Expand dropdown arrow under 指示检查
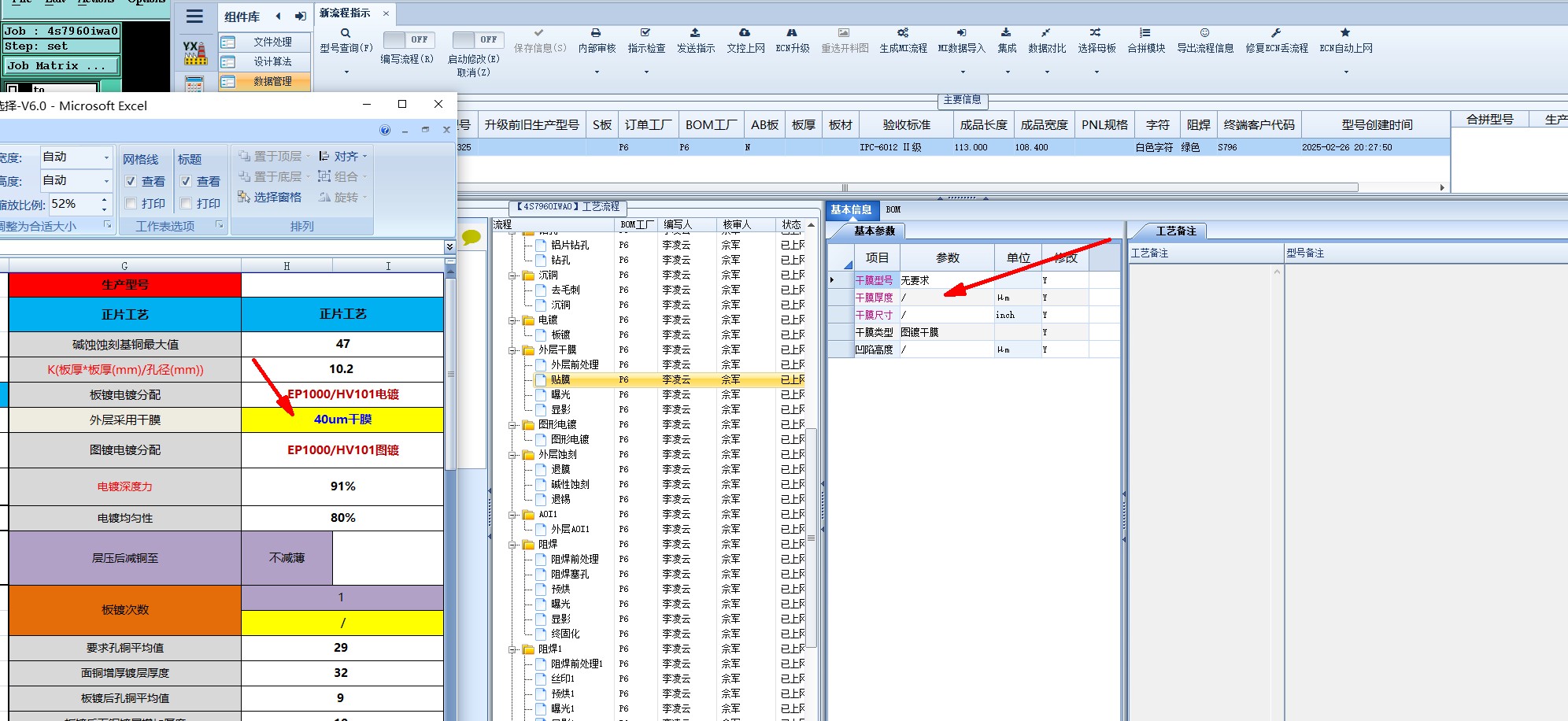This screenshot has height=721, width=1568. [646, 72]
